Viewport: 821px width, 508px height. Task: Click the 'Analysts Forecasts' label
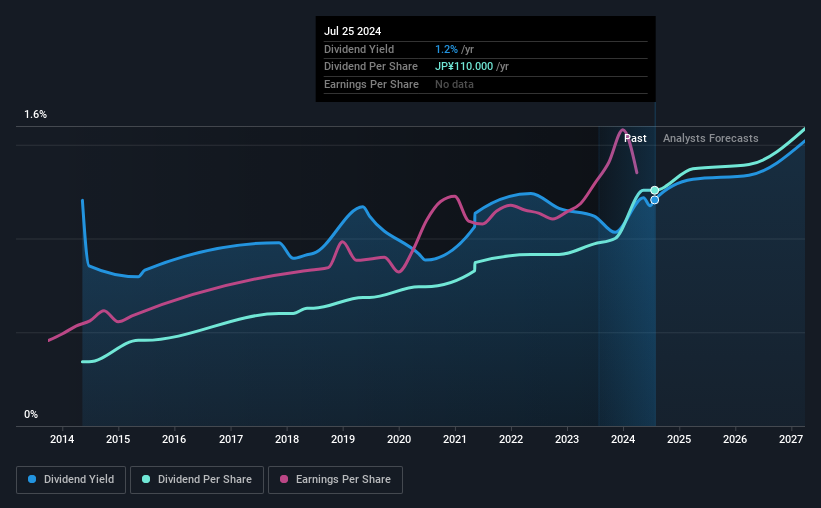coord(711,138)
